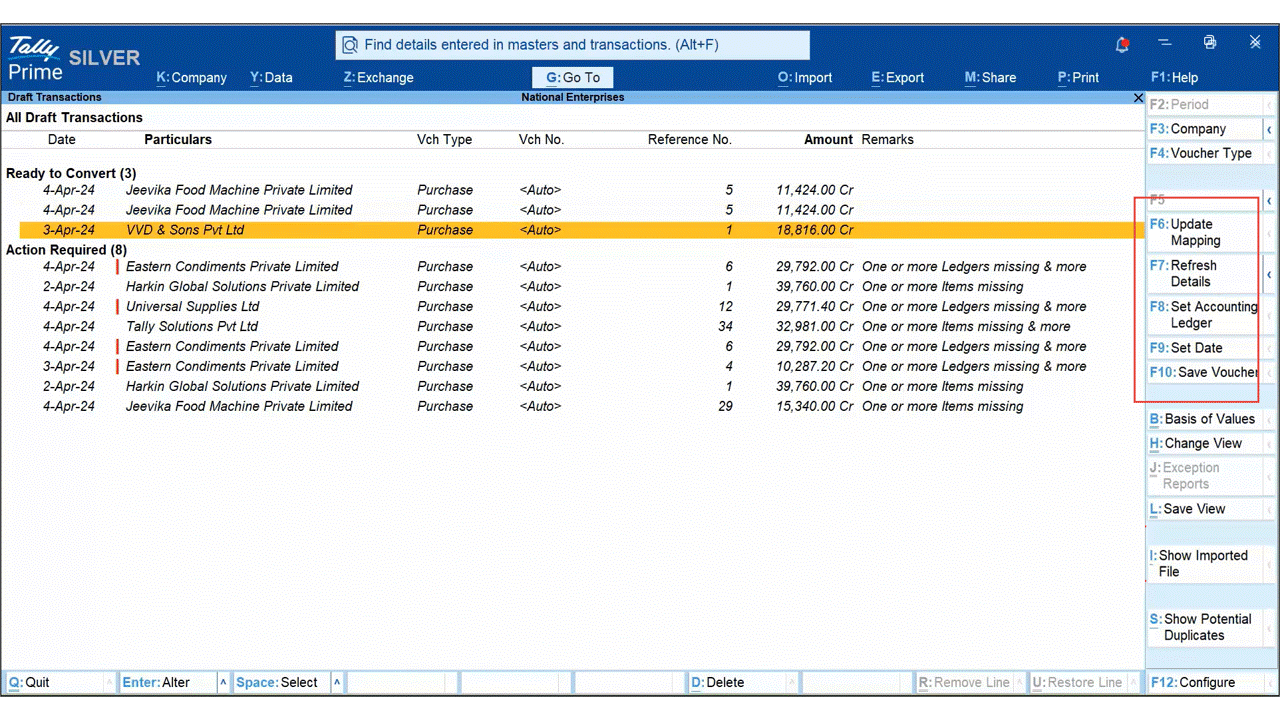The height and width of the screenshot is (720, 1280).
Task: Click F6: Update Mapping
Action: (1205, 232)
